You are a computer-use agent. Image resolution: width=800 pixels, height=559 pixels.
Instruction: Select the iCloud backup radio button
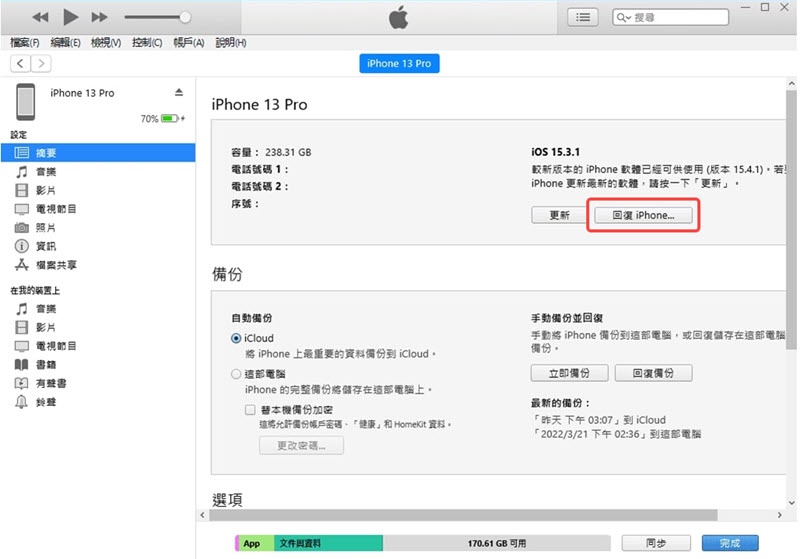(236, 339)
